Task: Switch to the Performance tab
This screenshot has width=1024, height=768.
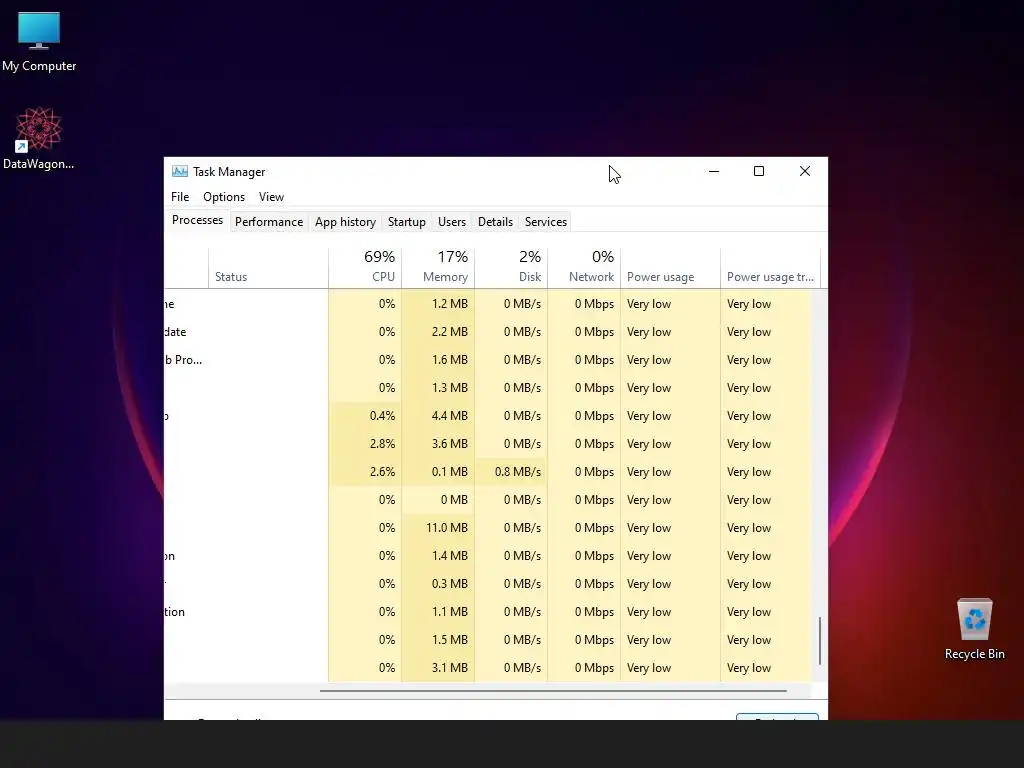Action: pyautogui.click(x=269, y=222)
